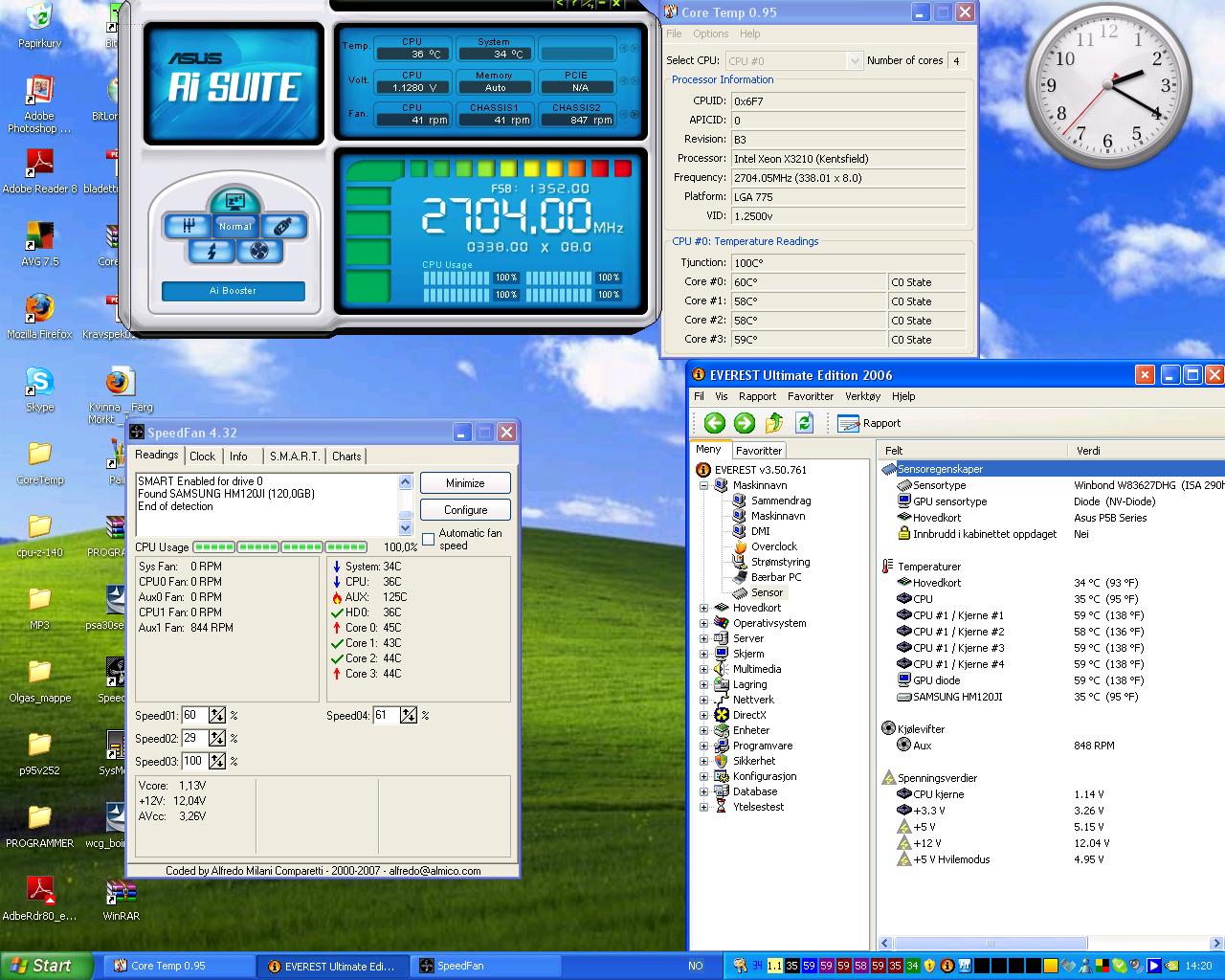
Task: Open the AdbeRdr80 installer desktop icon
Action: (39, 900)
